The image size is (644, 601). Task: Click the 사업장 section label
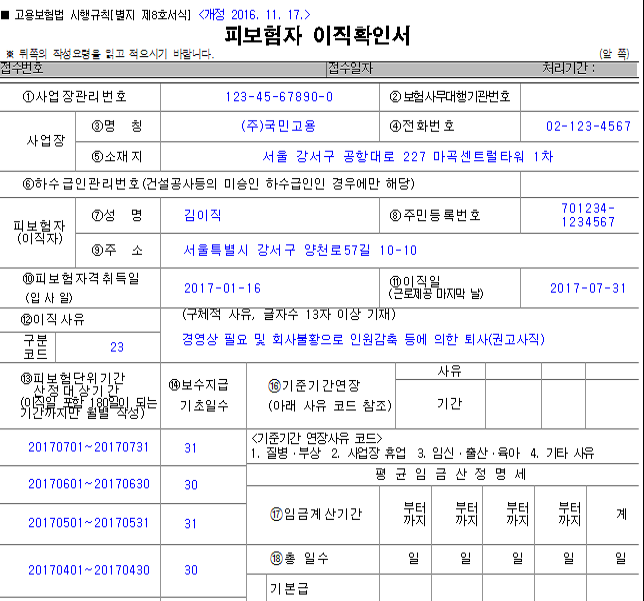pyautogui.click(x=46, y=141)
